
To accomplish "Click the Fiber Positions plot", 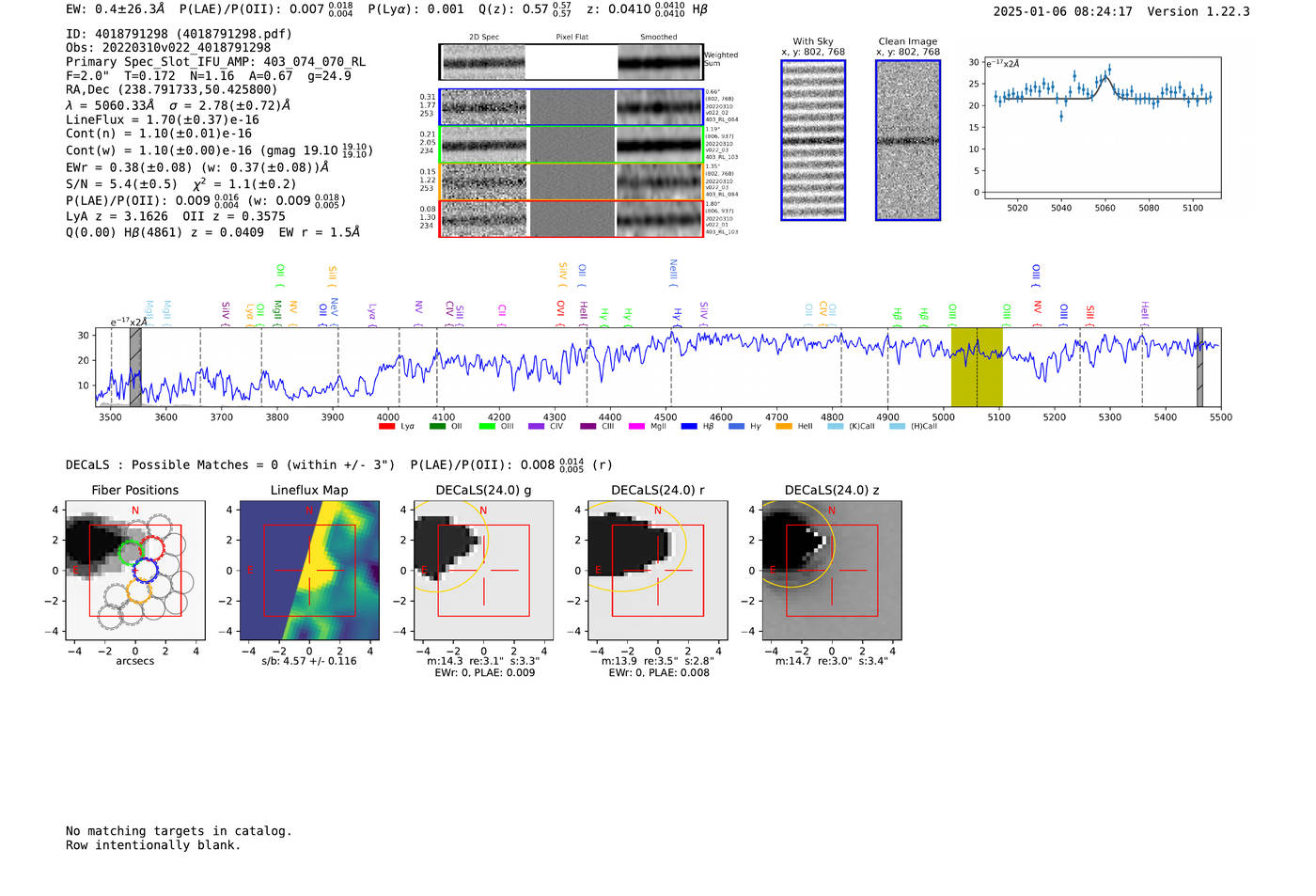I will coord(135,570).
